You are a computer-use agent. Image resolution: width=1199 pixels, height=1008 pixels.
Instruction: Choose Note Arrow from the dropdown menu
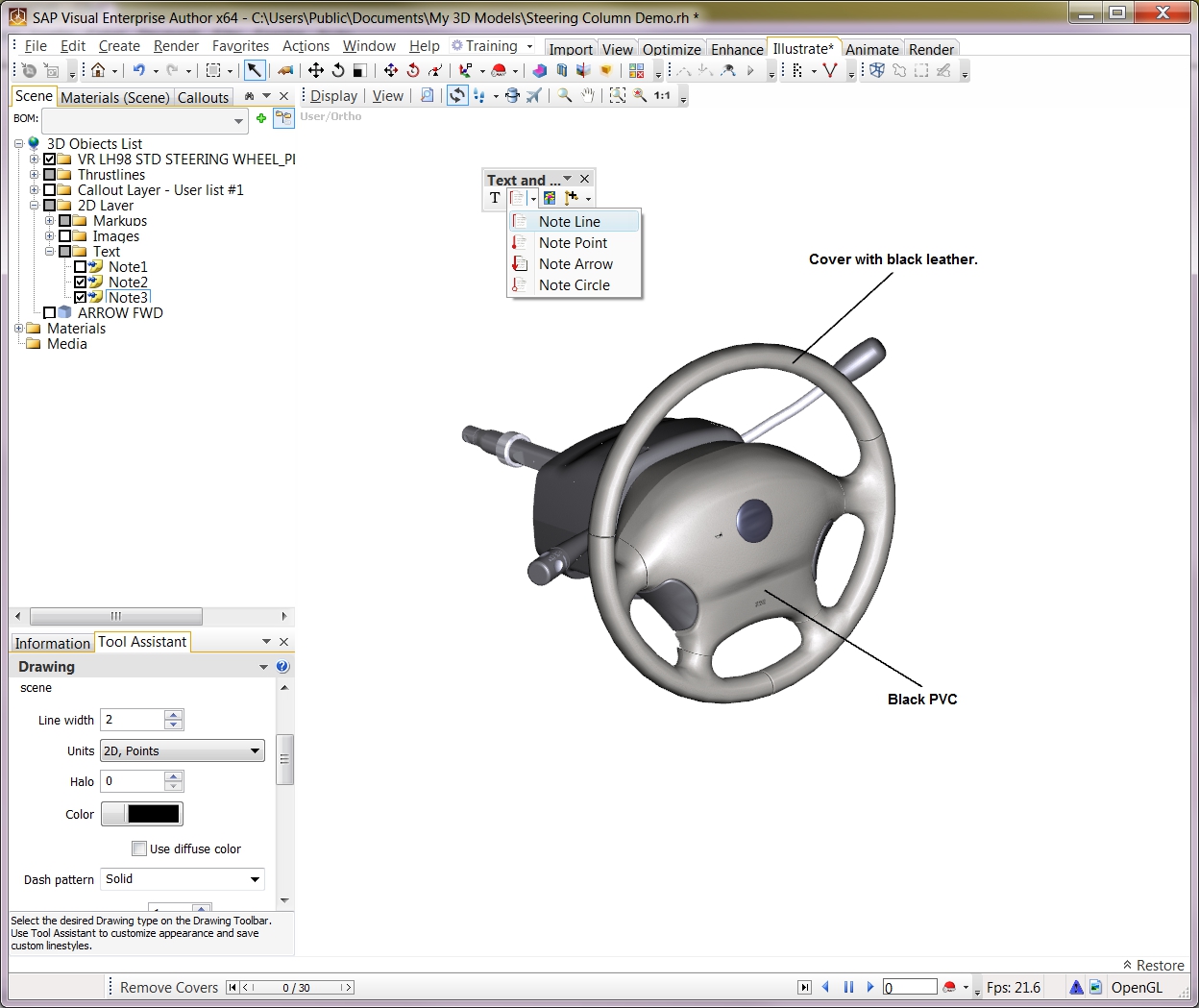tap(575, 264)
